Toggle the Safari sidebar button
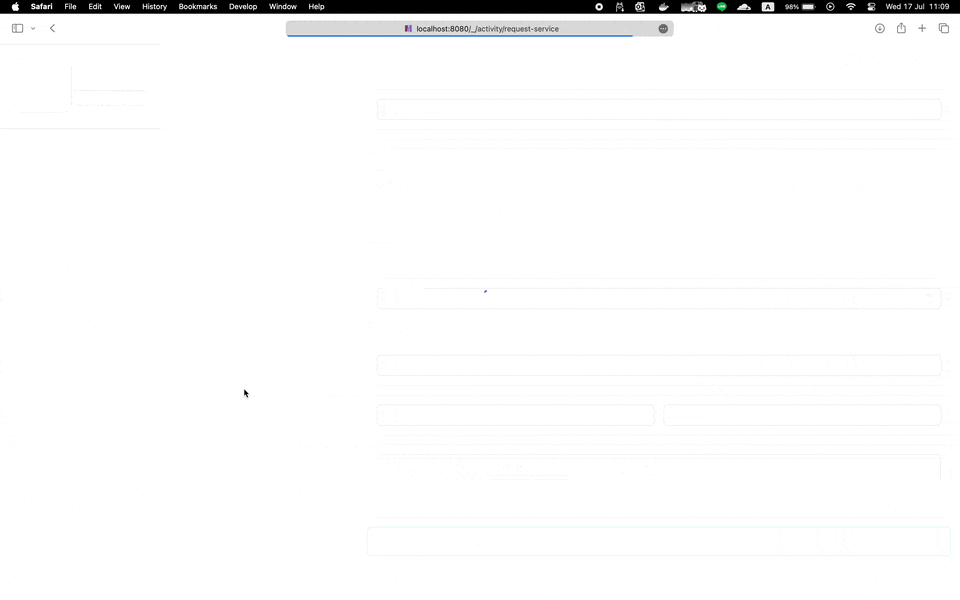960x600 pixels. pyautogui.click(x=17, y=28)
